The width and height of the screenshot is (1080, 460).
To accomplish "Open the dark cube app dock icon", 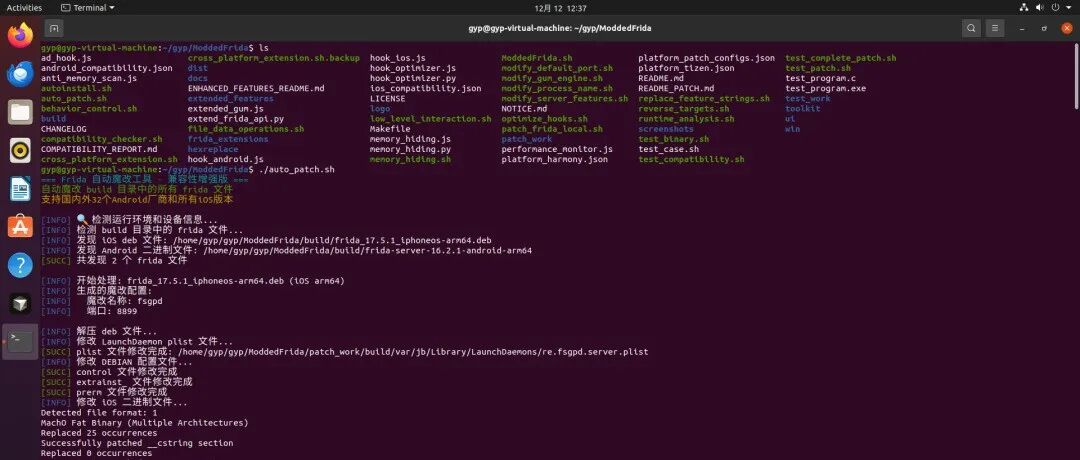I will pos(20,303).
